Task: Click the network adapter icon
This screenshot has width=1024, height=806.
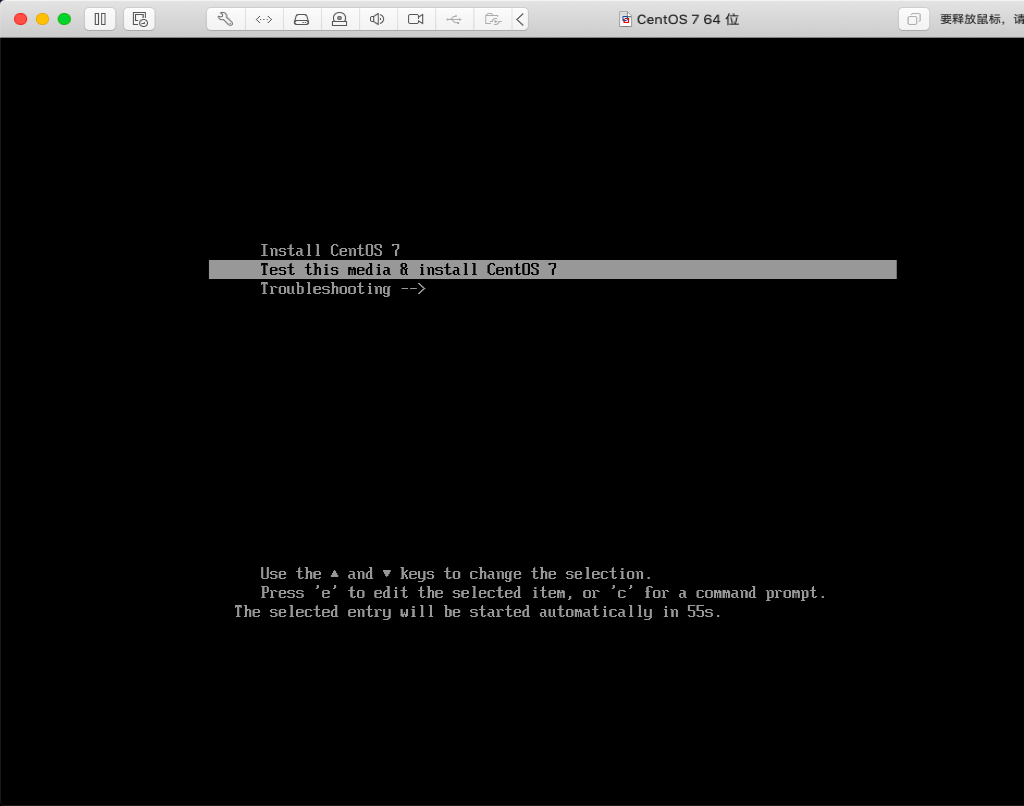Action: 264,19
